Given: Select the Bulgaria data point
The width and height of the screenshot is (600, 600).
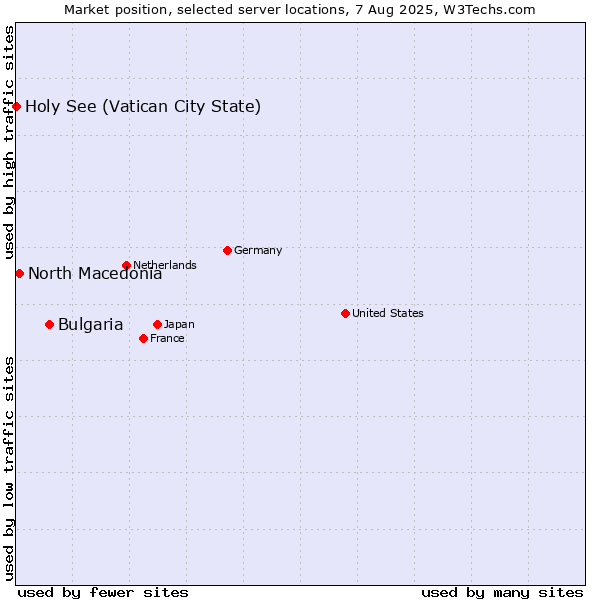Looking at the screenshot, I should click(x=49, y=324).
